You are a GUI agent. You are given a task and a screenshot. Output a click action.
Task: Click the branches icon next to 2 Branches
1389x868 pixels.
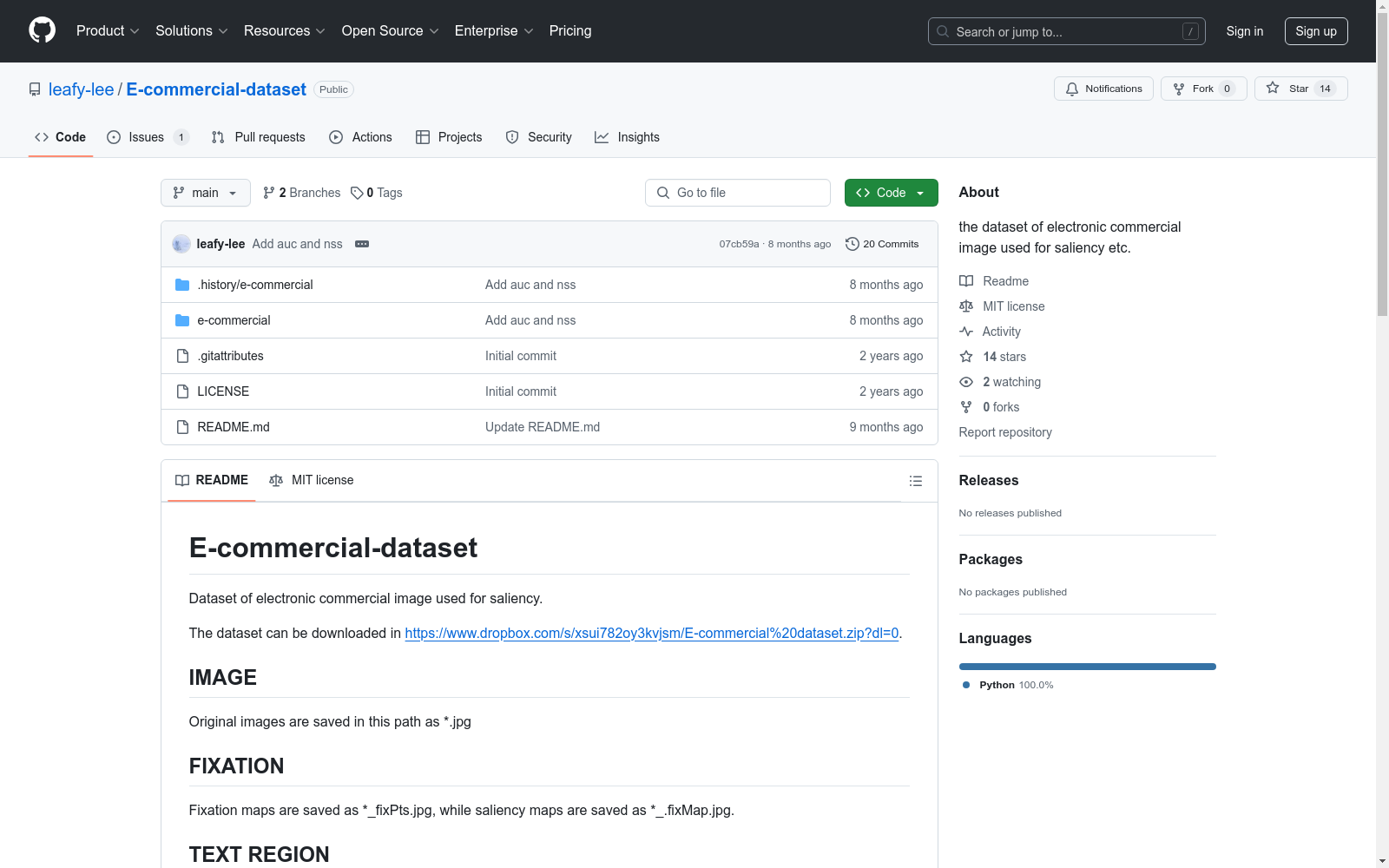[269, 193]
